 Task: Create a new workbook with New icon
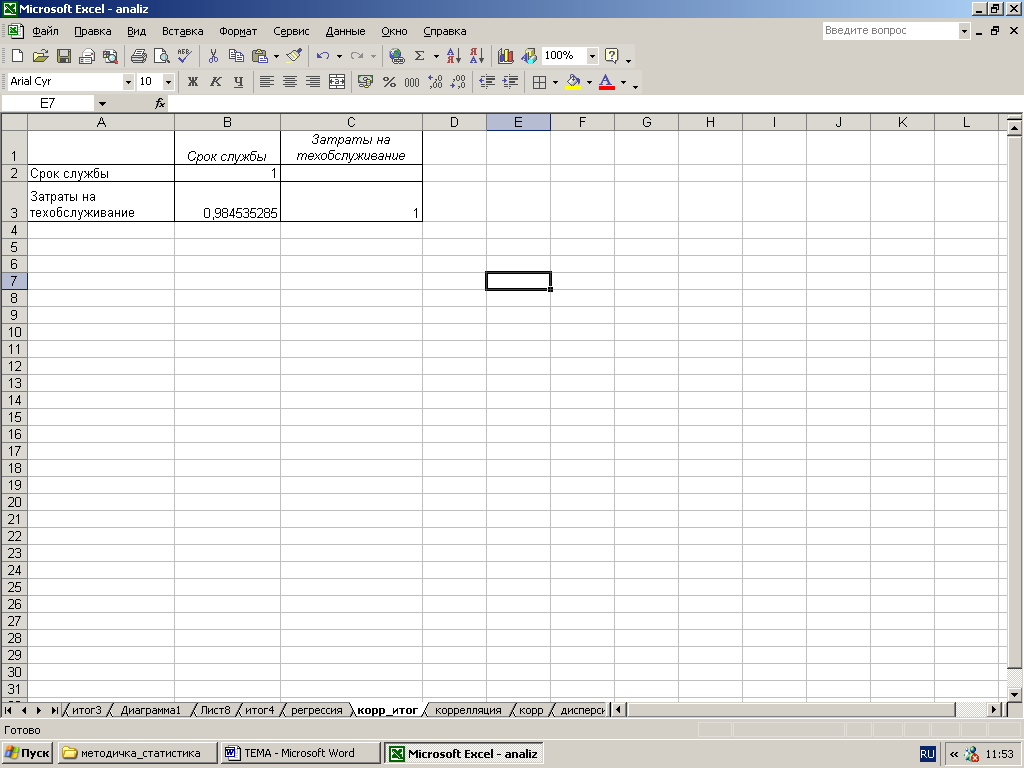[x=18, y=56]
